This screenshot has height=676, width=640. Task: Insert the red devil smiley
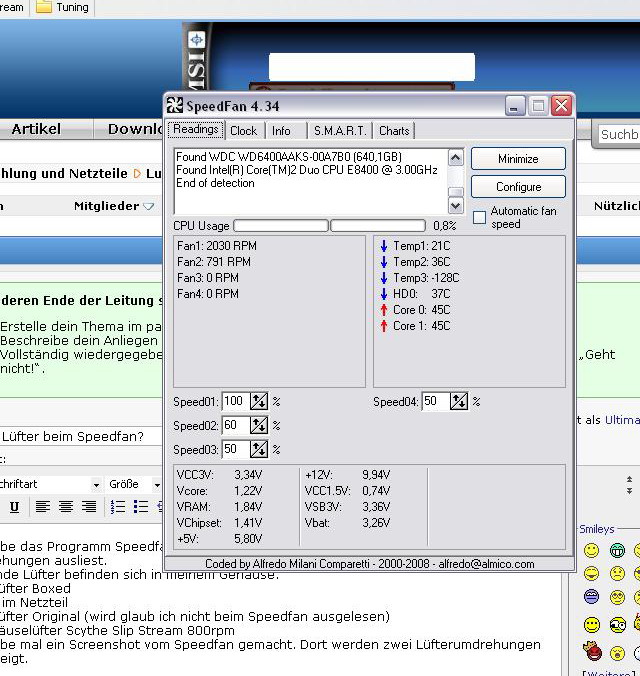point(592,651)
